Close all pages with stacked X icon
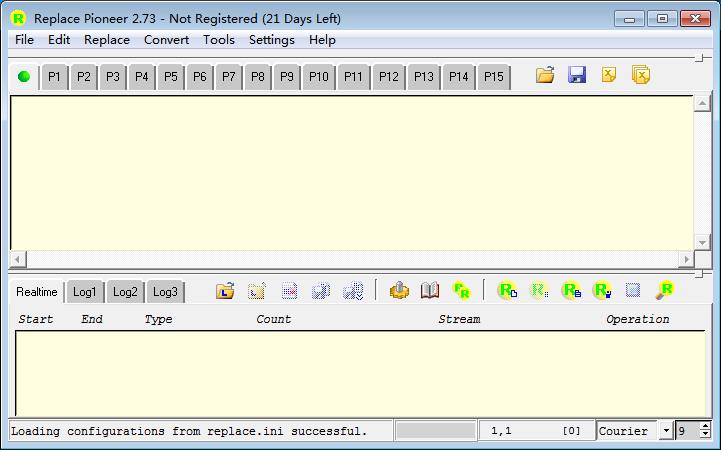721x450 pixels. pyautogui.click(x=641, y=74)
